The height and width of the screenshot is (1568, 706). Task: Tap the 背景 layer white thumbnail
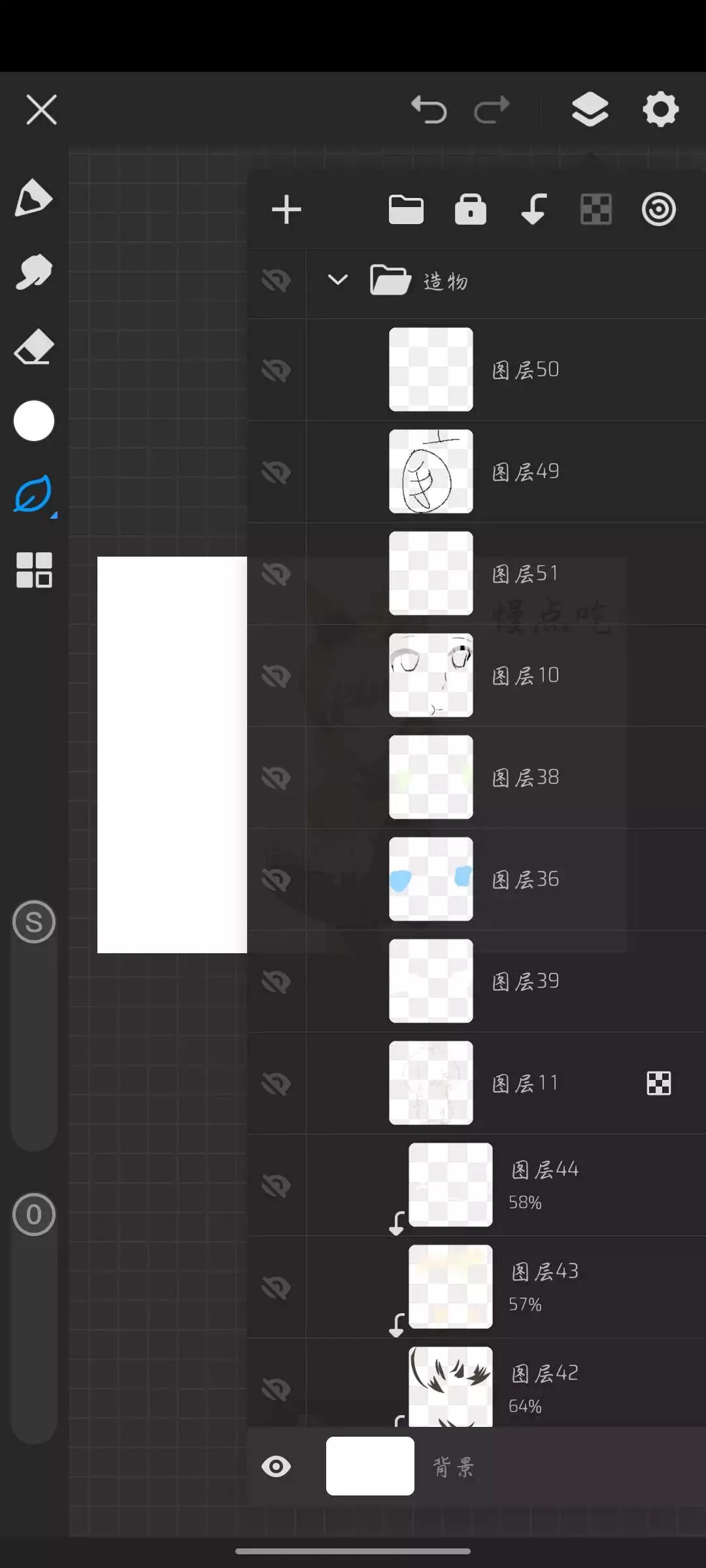370,1466
